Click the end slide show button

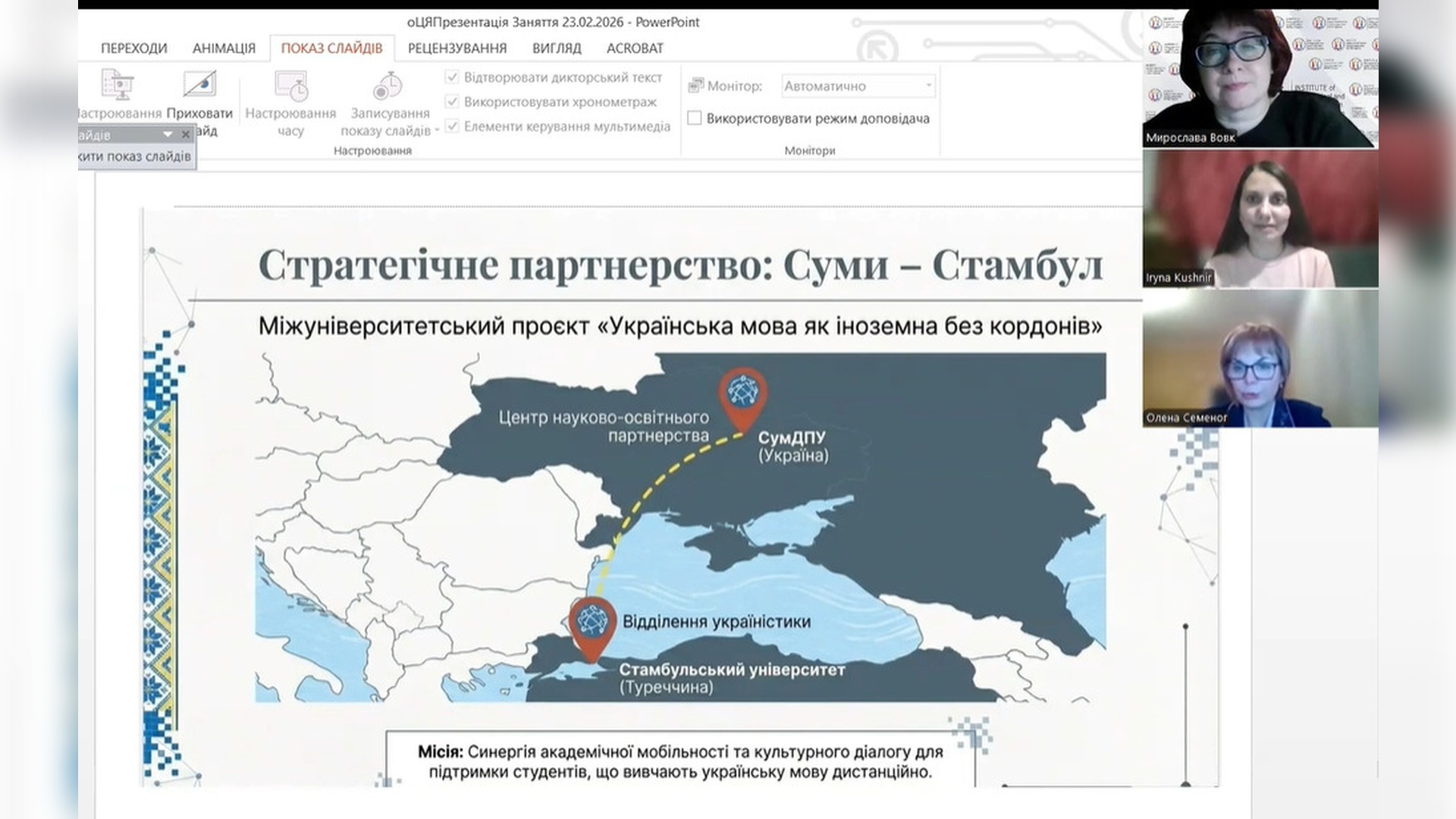point(135,156)
